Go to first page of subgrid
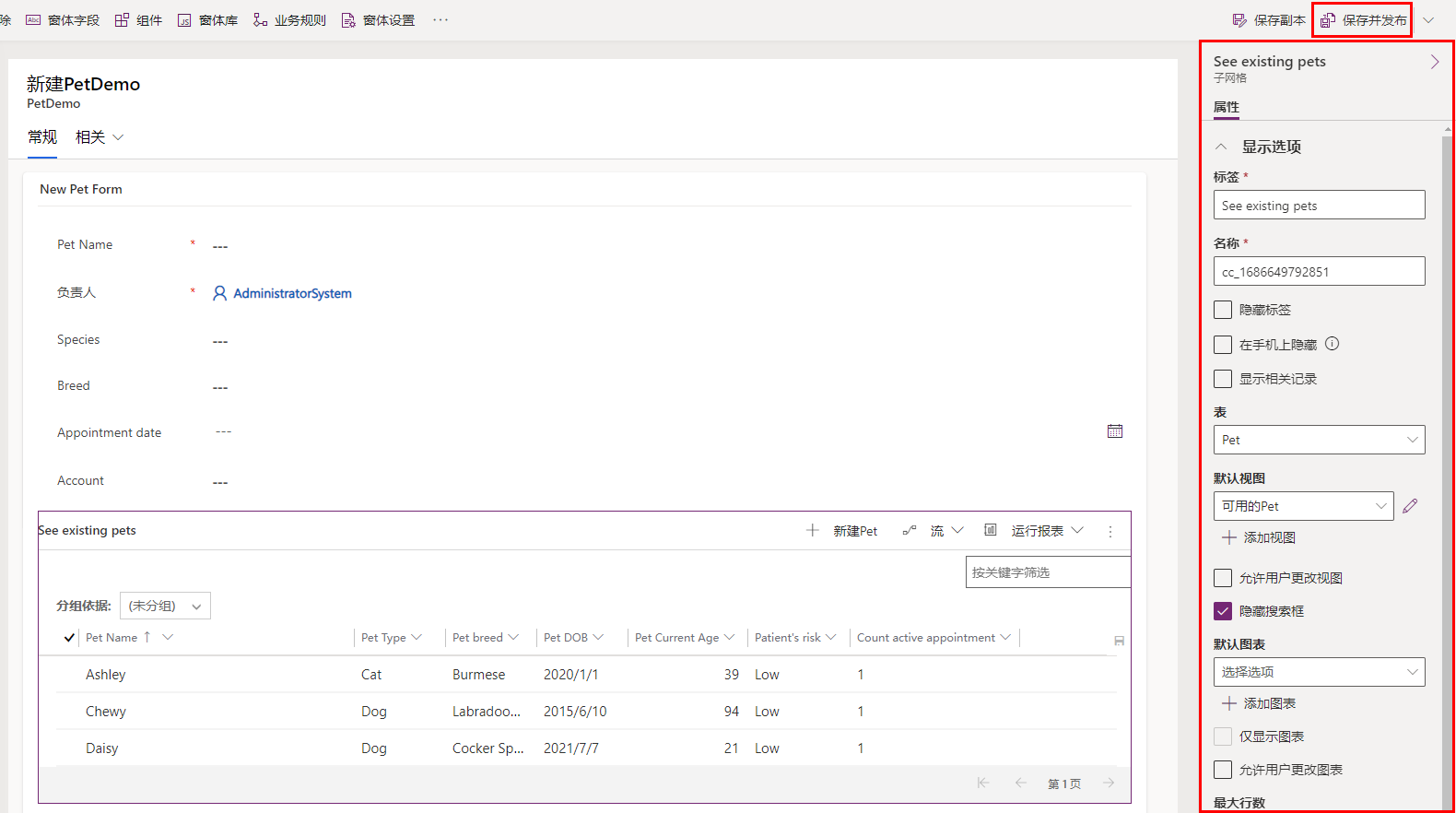The height and width of the screenshot is (813, 1456). point(983,783)
